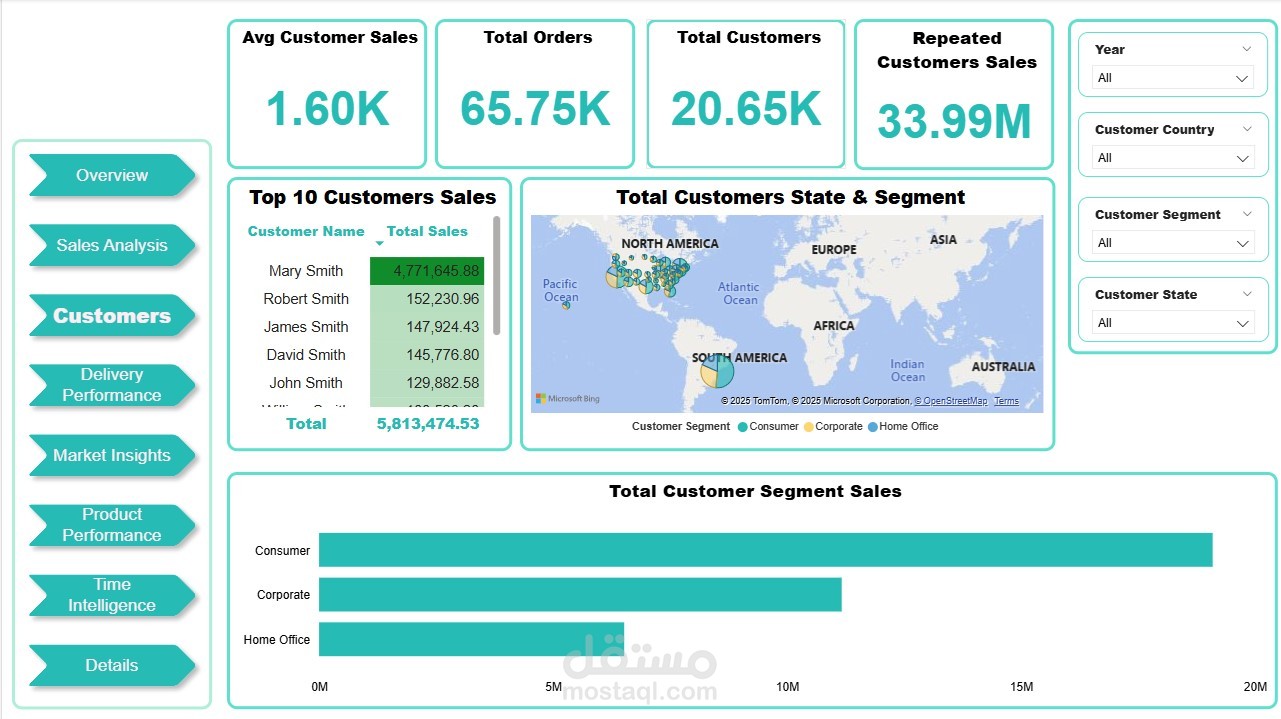Click the South America pie chart bubble

[717, 371]
